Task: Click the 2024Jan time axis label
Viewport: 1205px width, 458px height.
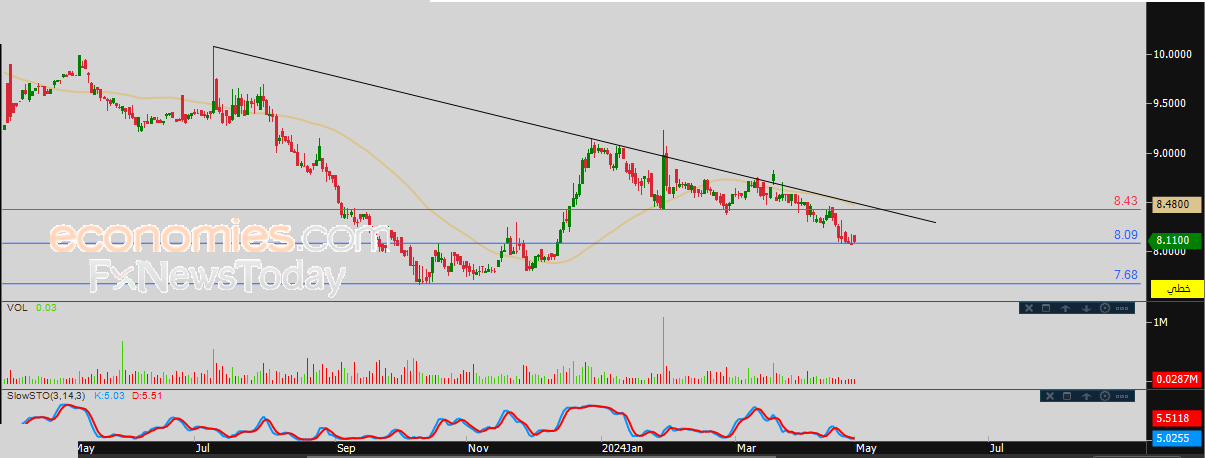Action: coord(622,450)
